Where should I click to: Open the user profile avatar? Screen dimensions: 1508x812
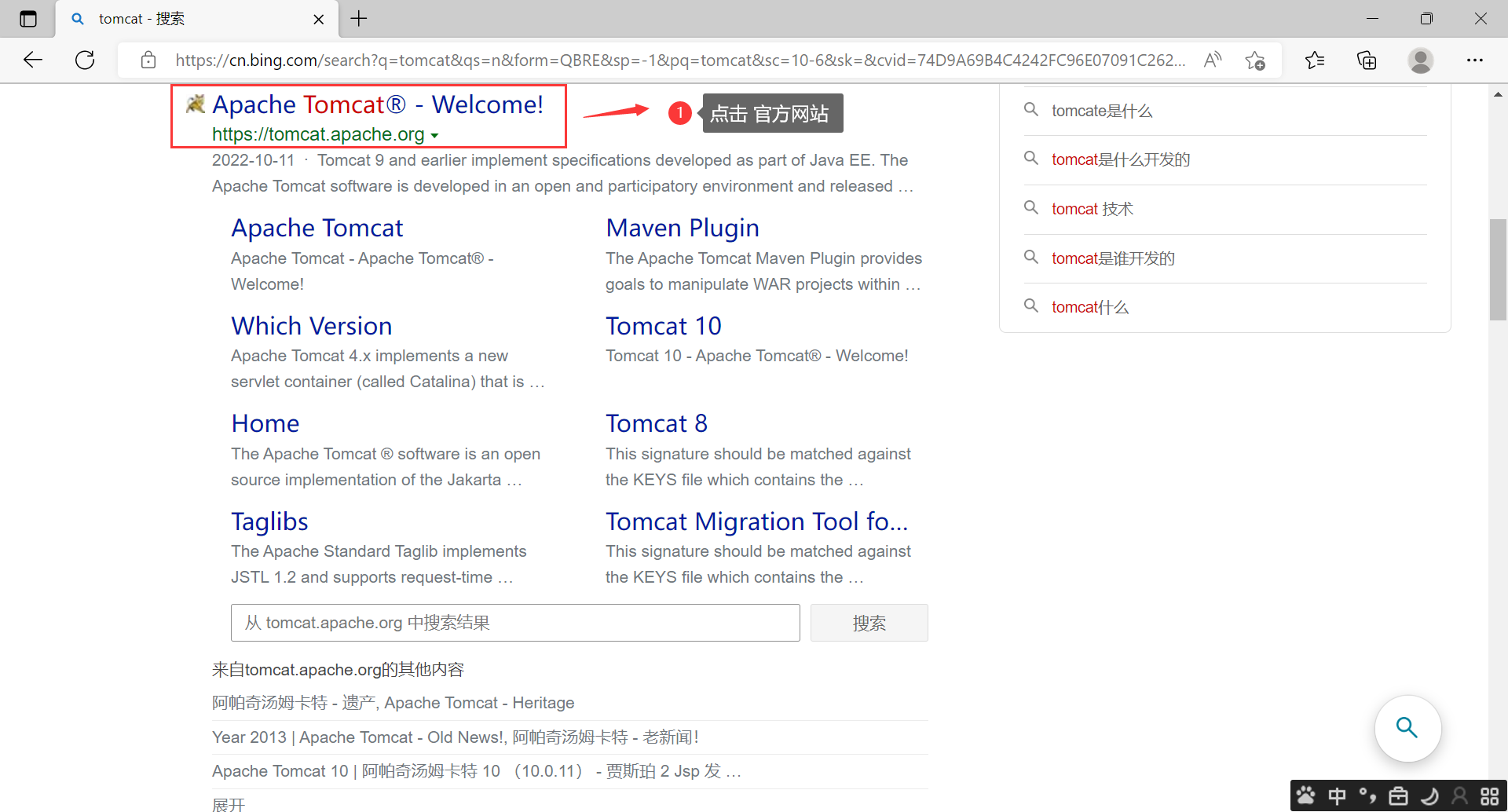tap(1420, 60)
